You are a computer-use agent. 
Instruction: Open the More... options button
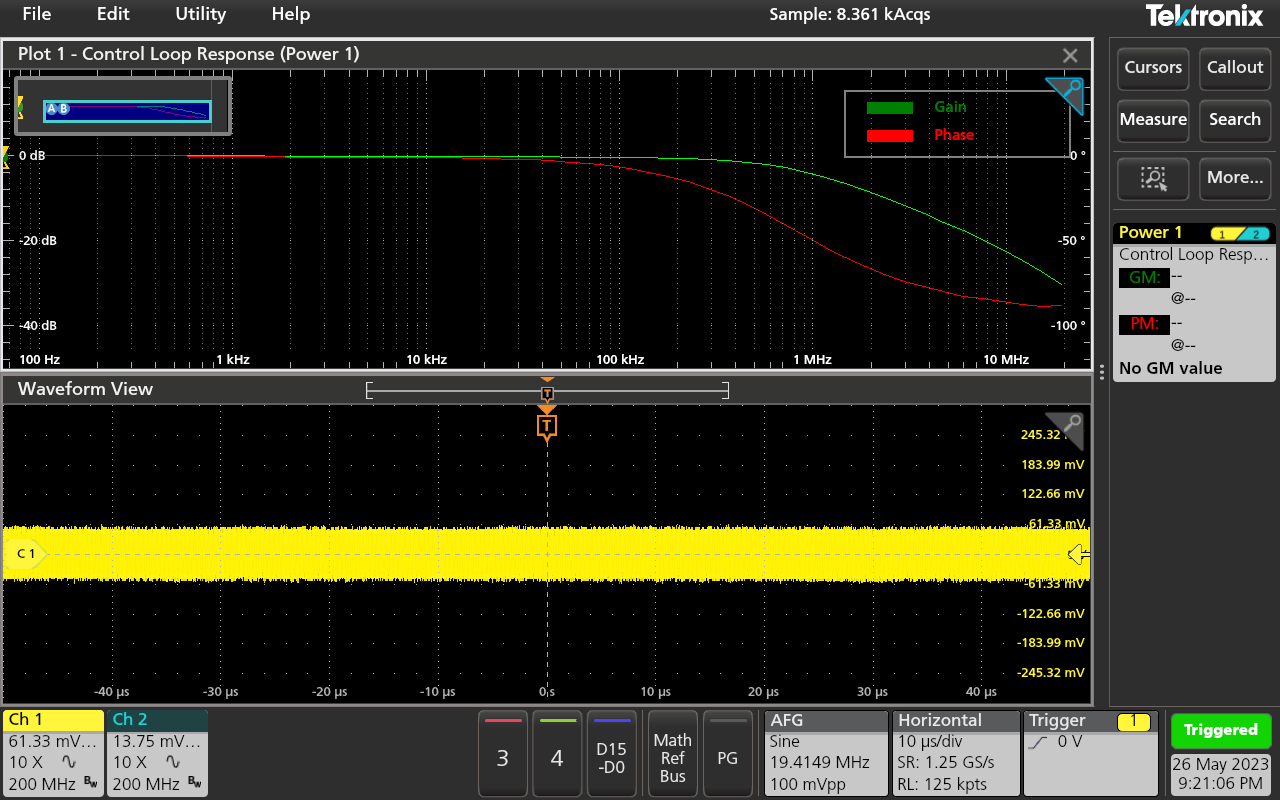tap(1235, 178)
